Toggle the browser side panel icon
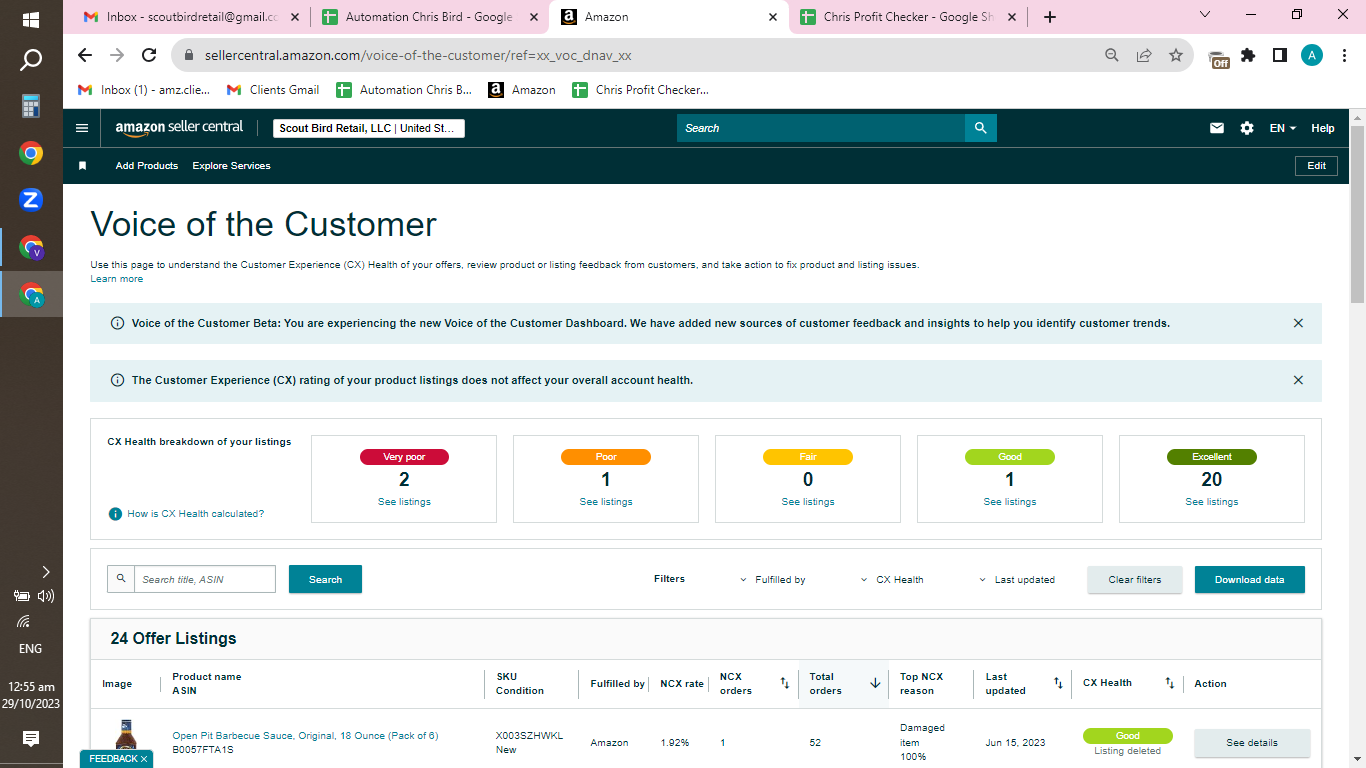 [x=1280, y=56]
